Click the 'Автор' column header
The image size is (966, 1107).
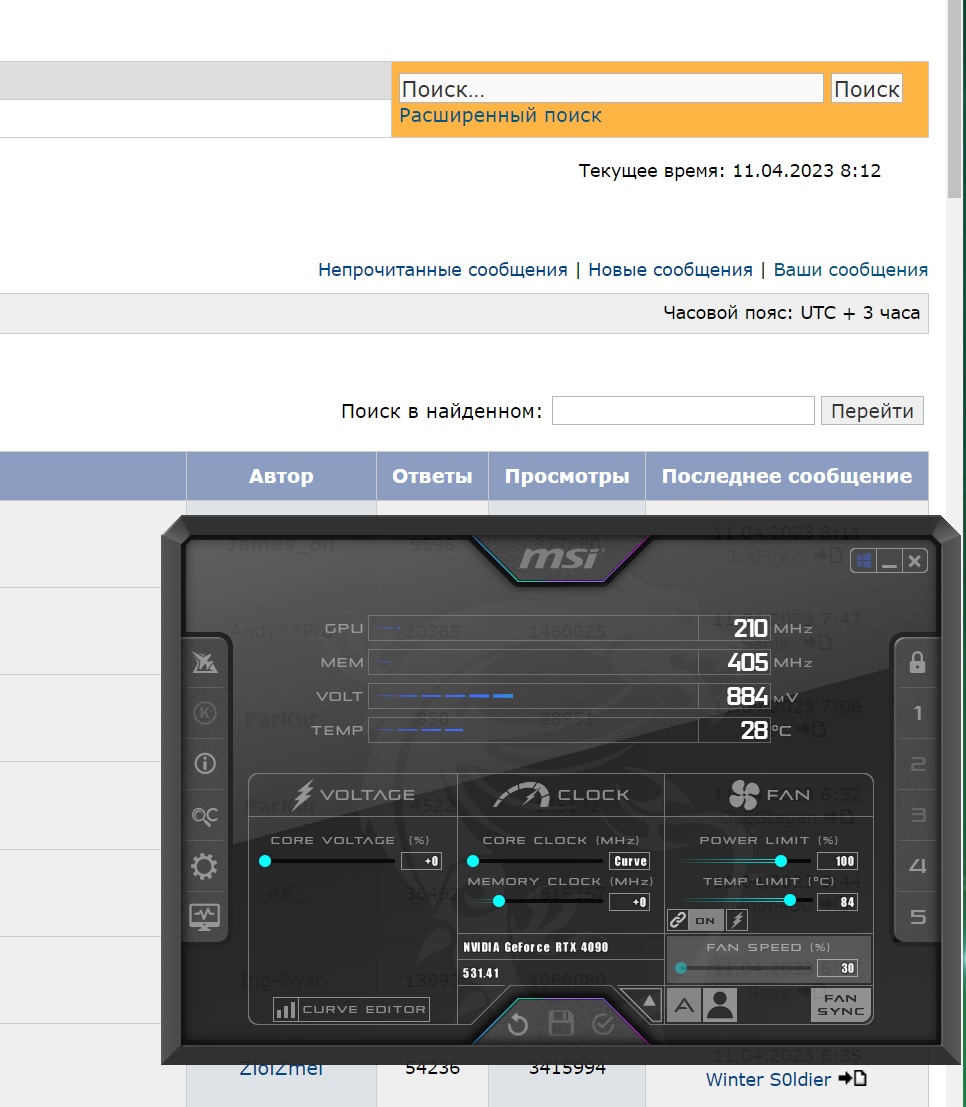(x=281, y=476)
